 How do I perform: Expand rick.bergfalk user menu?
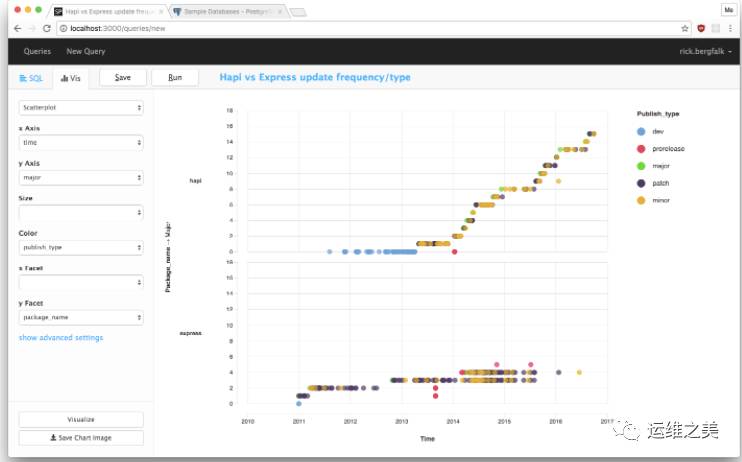pyautogui.click(x=705, y=51)
